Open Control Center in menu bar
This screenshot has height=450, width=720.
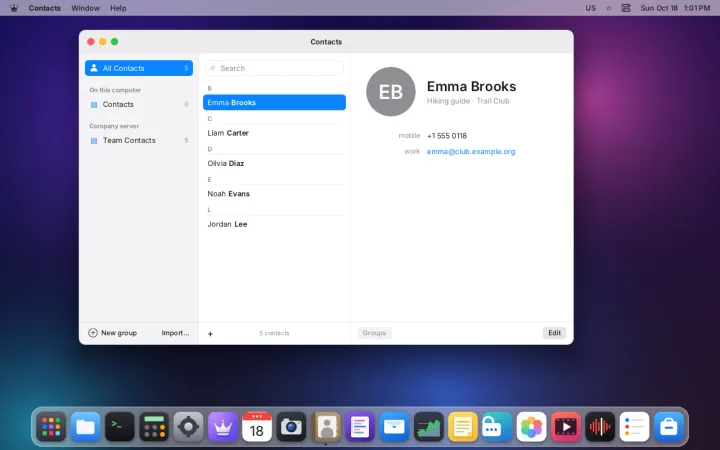tap(626, 8)
